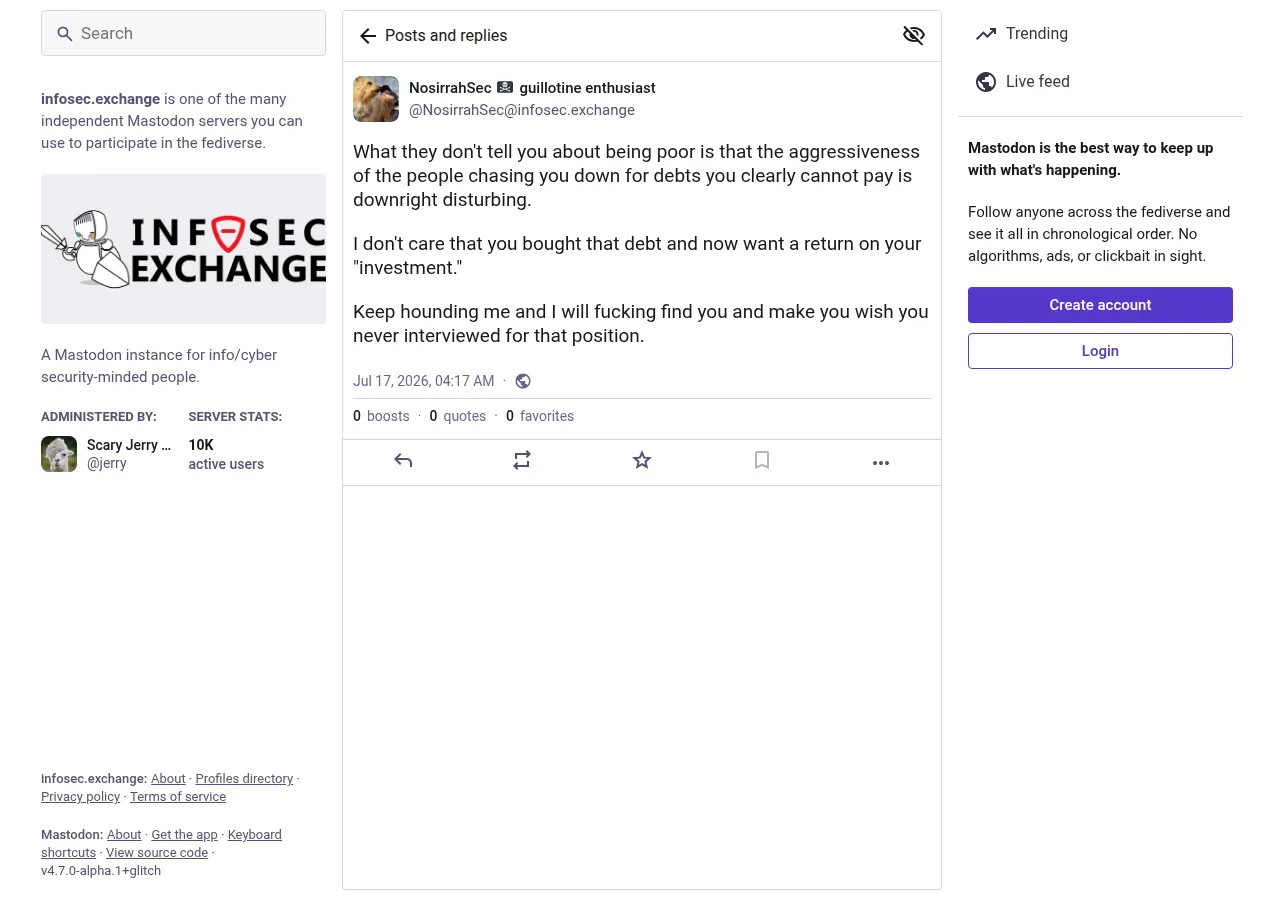
Task: Open Scary Jerry's admin avatar
Action: click(59, 454)
